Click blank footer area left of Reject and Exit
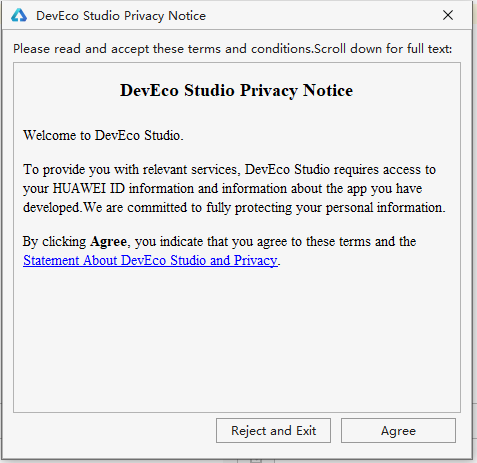Viewport: 477px width, 463px height. click(x=113, y=431)
